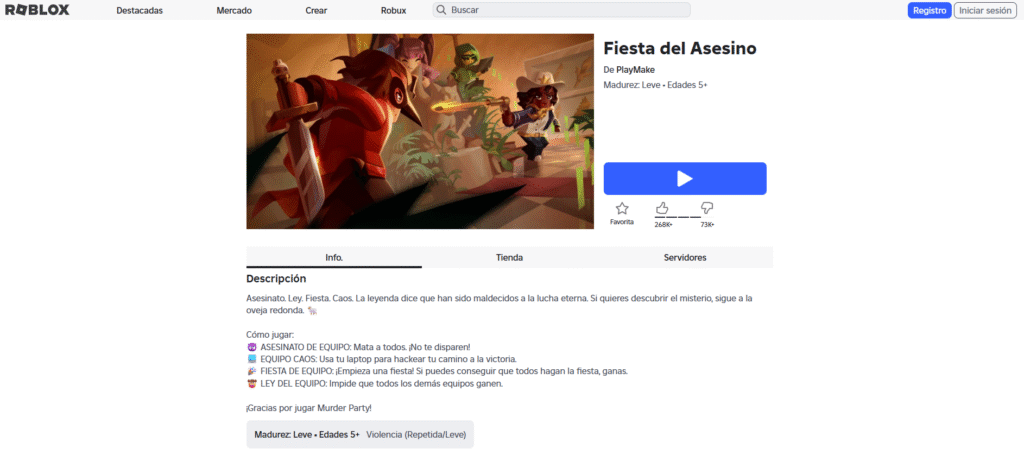Focus the Buscar search field
The height and width of the screenshot is (455, 1024).
tap(561, 10)
